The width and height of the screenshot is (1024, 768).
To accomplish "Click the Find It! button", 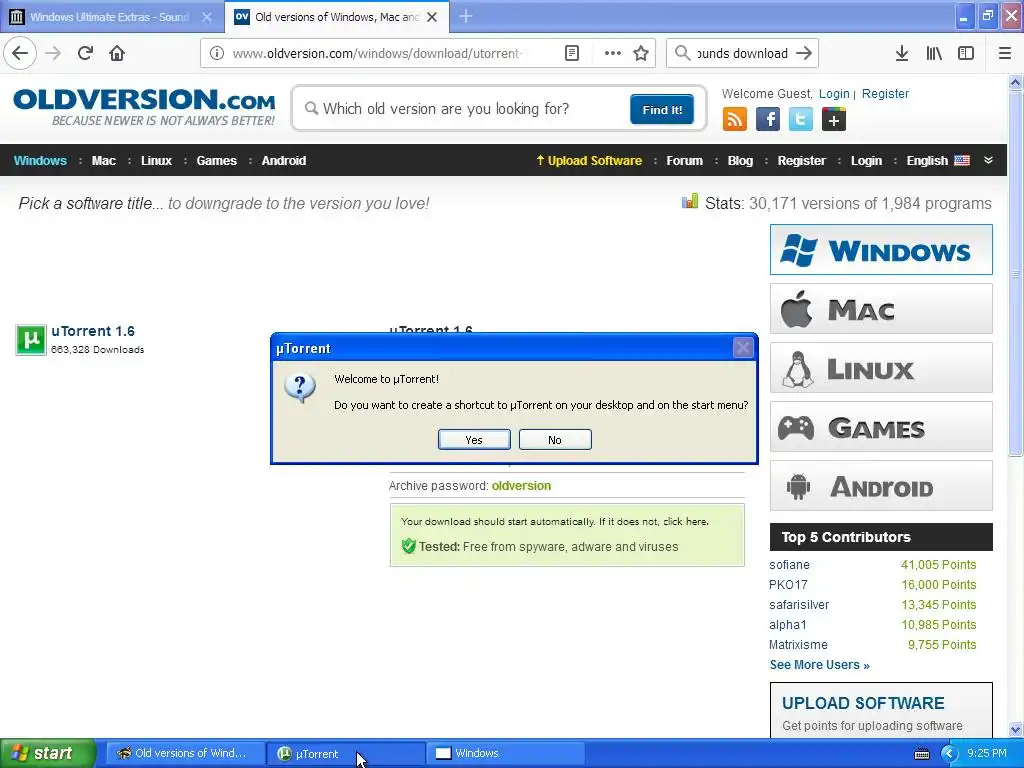I will tap(662, 109).
